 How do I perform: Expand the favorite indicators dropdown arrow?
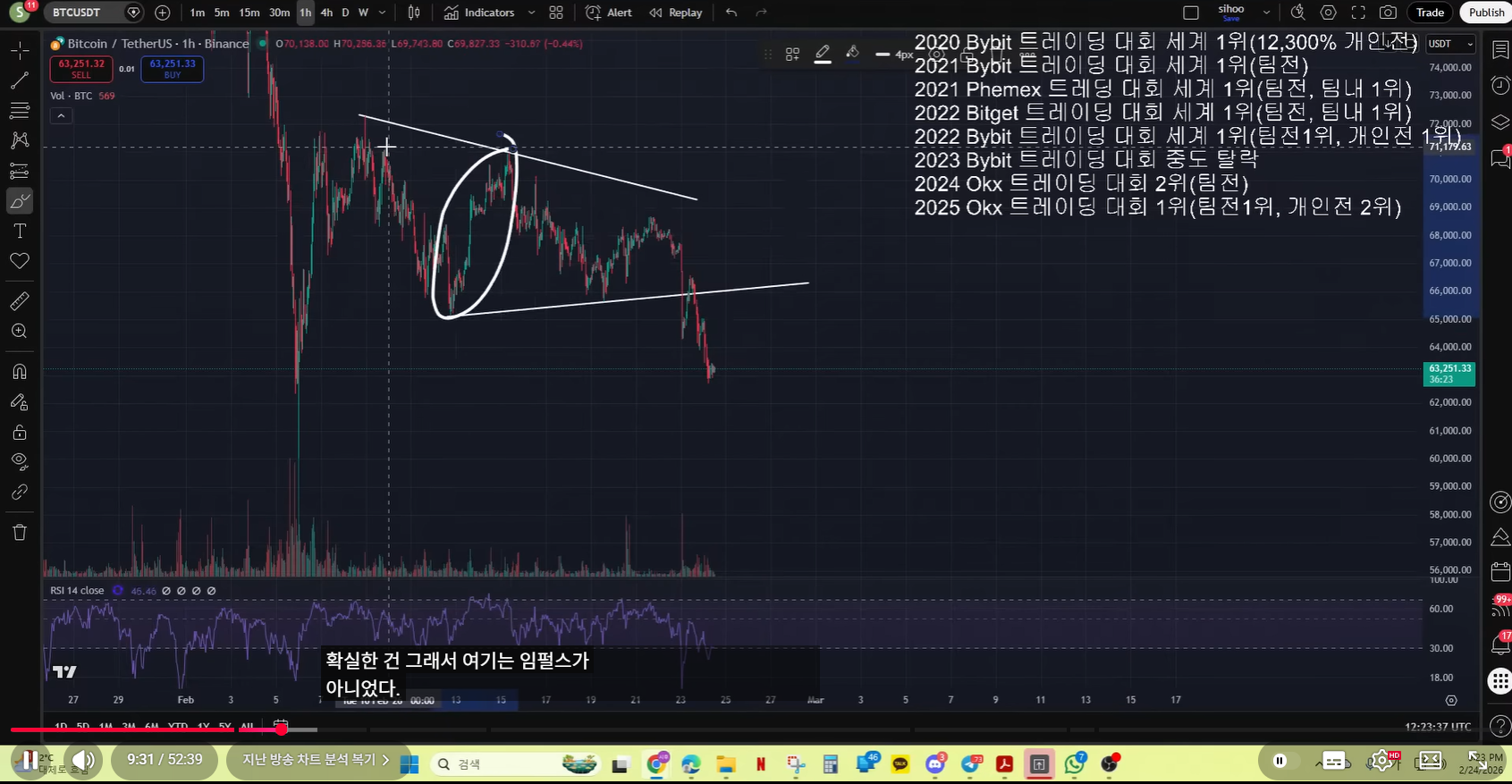pos(531,13)
